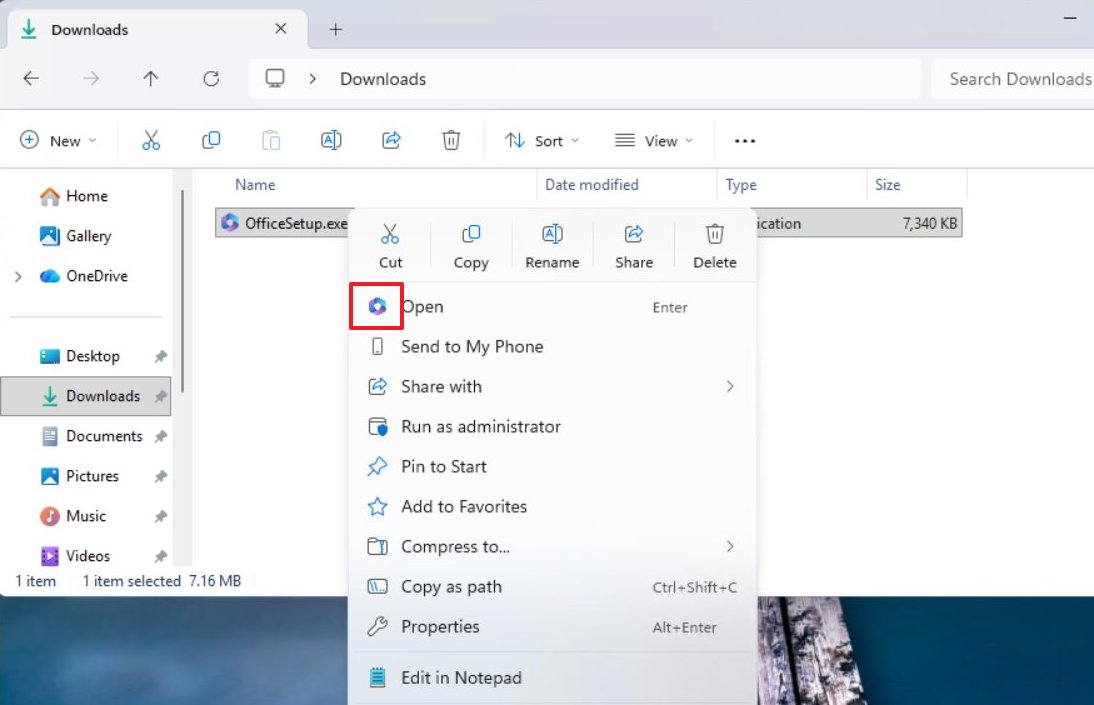Click the Copy icon in the context menu
1094x705 pixels.
tap(471, 234)
